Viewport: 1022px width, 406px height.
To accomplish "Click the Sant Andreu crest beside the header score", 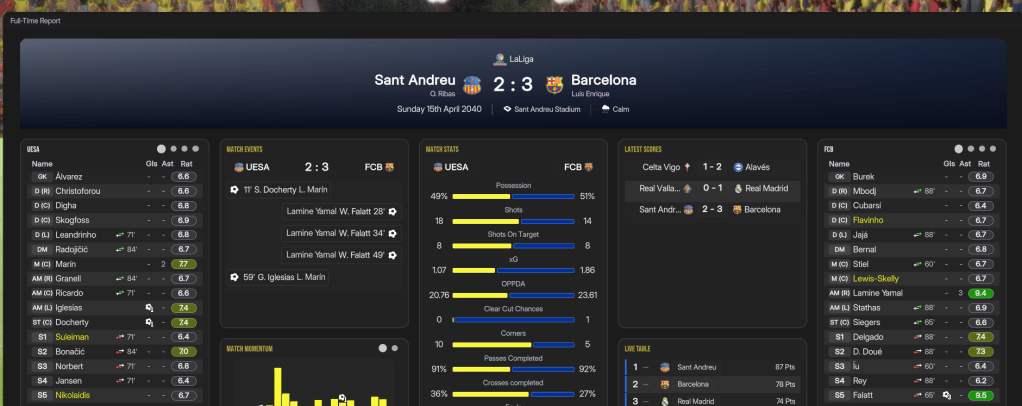I will coord(472,84).
